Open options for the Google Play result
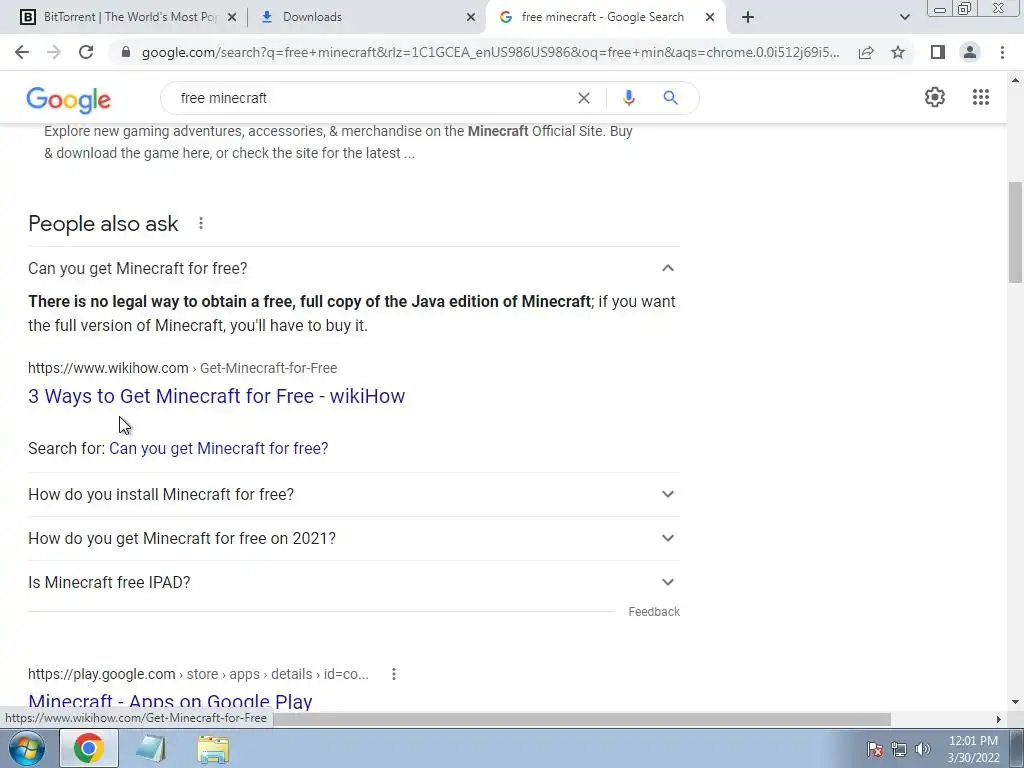 [394, 674]
